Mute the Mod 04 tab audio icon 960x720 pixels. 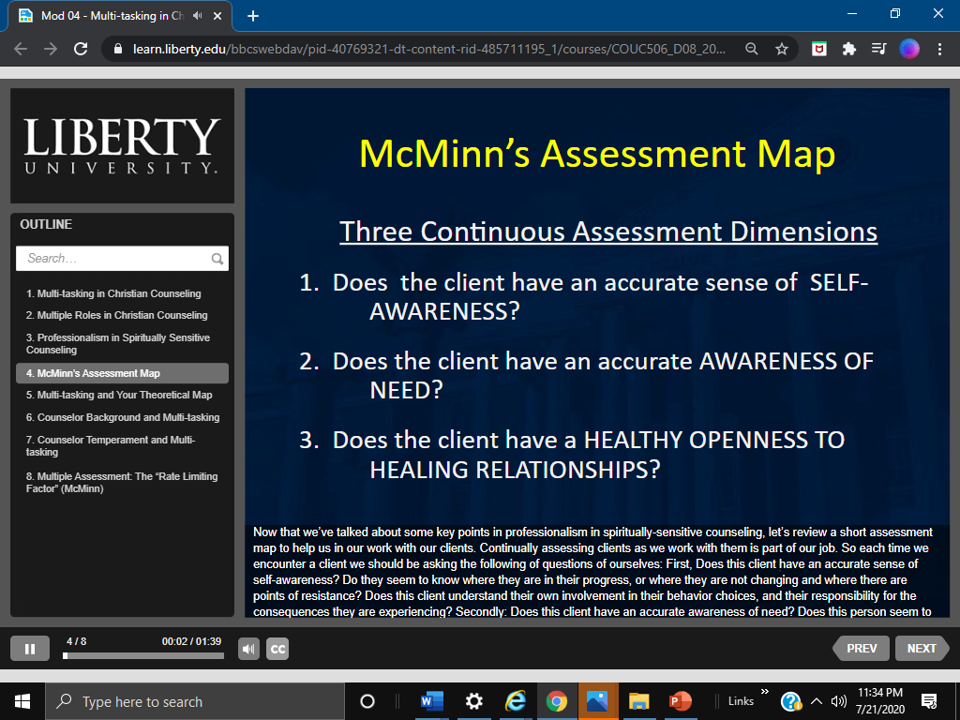pyautogui.click(x=197, y=16)
